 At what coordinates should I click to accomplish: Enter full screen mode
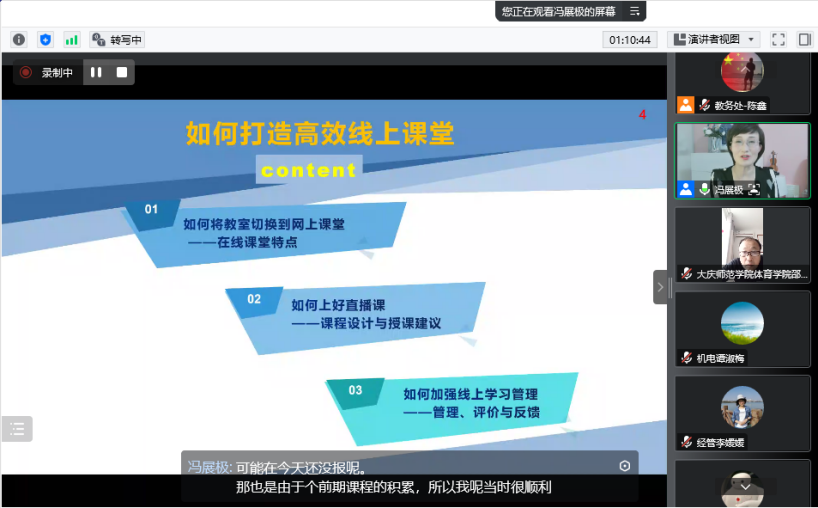click(778, 39)
